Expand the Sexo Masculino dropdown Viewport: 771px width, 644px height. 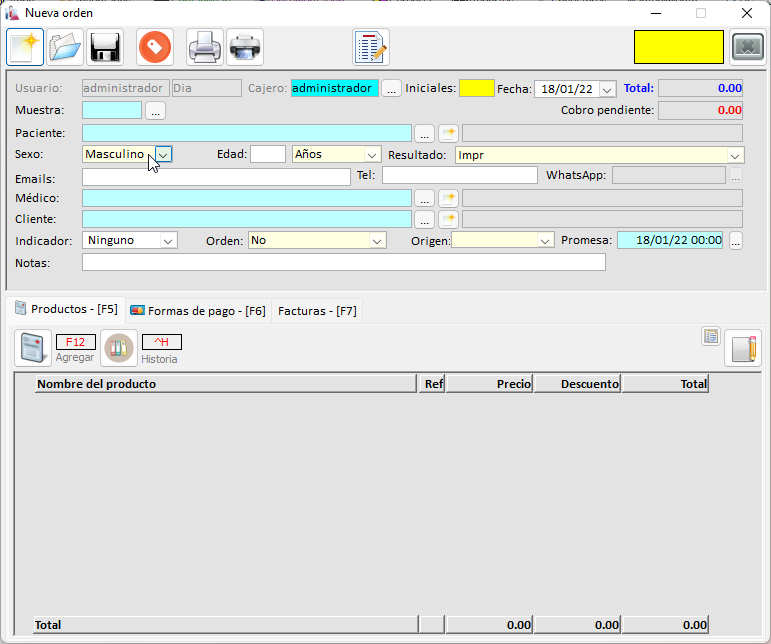point(163,154)
